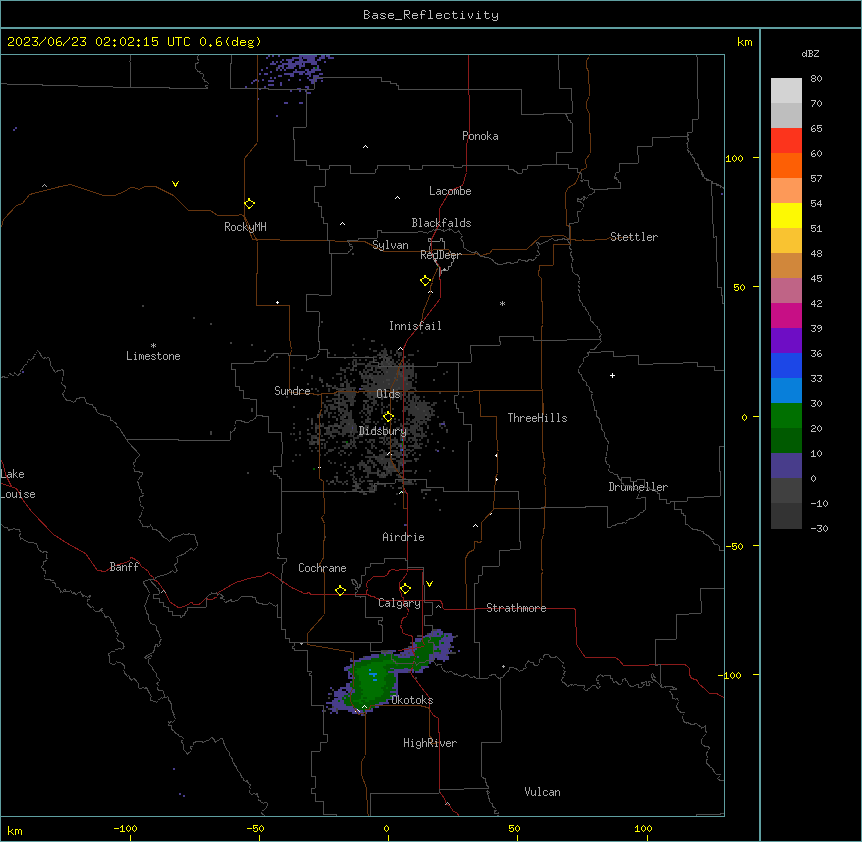862x842 pixels.
Task: Click the Stettler city label
Action: [634, 237]
